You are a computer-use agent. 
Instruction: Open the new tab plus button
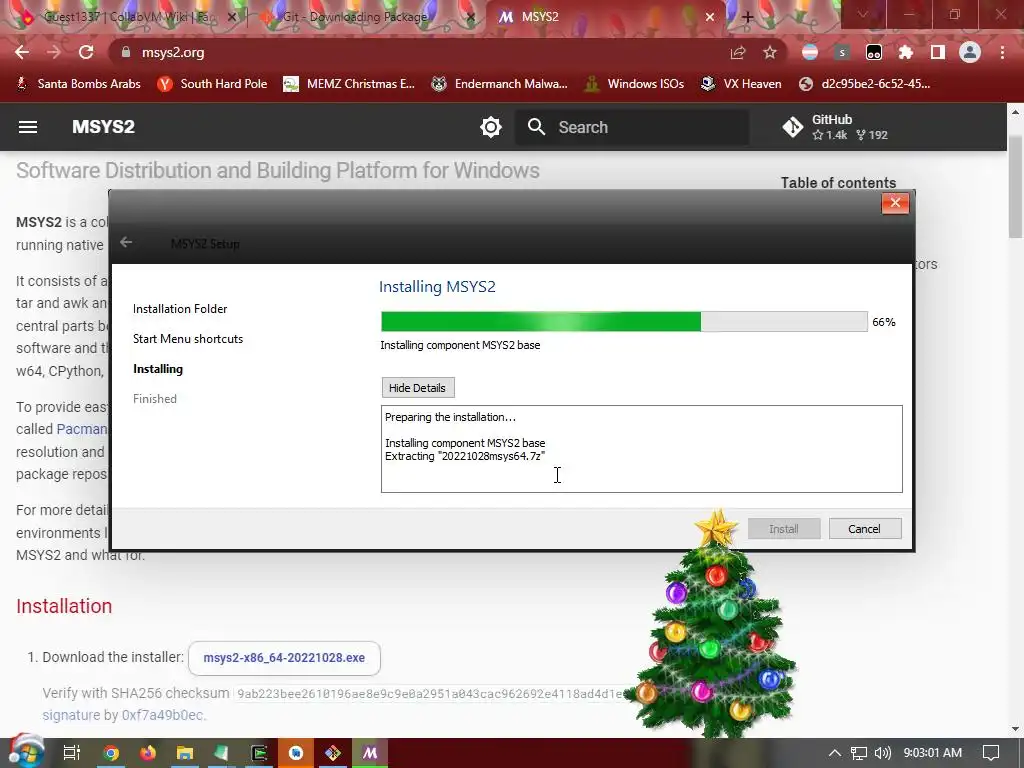pyautogui.click(x=747, y=17)
